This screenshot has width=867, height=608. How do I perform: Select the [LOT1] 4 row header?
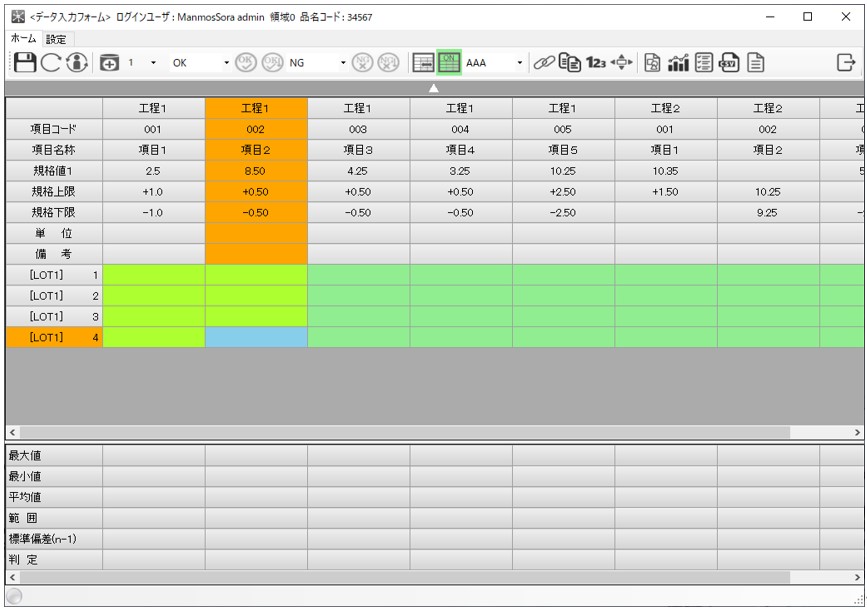coord(54,338)
